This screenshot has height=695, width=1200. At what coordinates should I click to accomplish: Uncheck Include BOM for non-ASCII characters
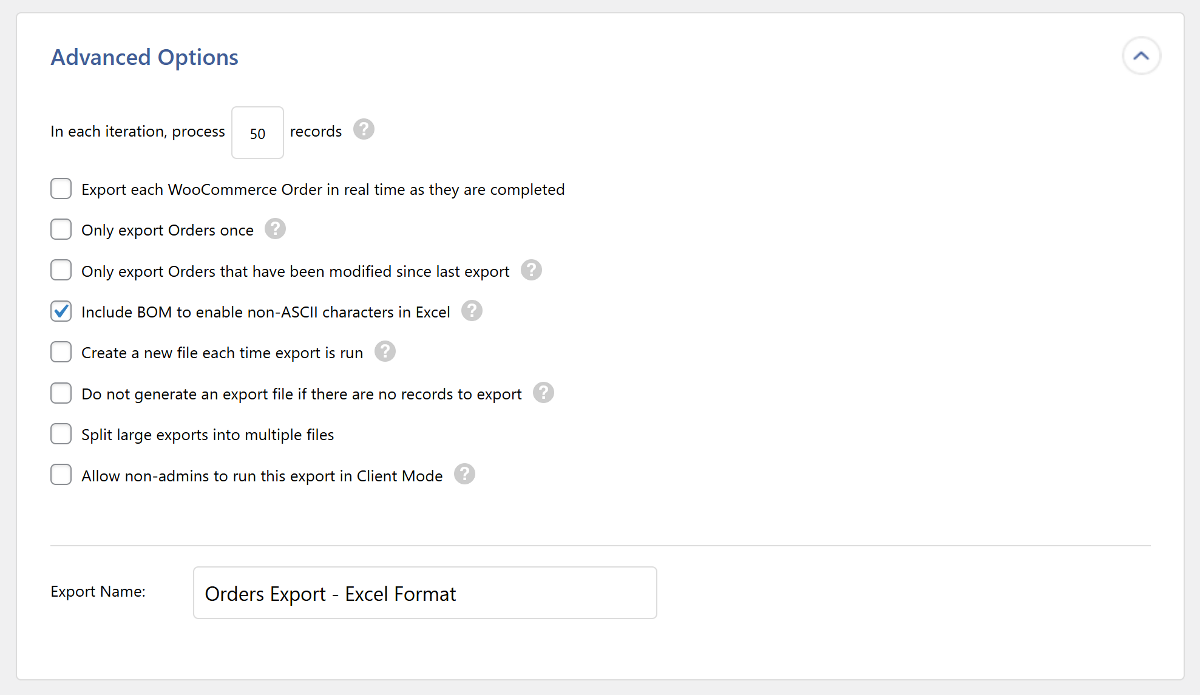60,311
